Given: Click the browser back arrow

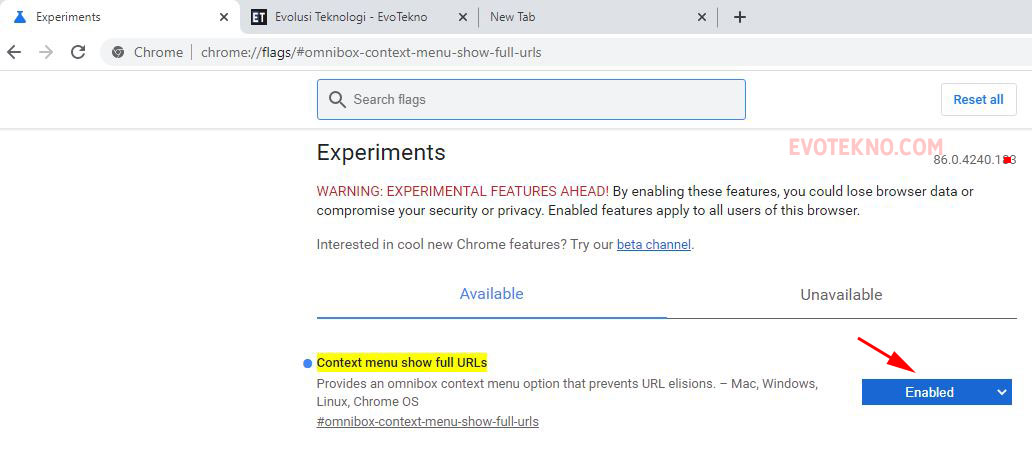Looking at the screenshot, I should point(14,52).
